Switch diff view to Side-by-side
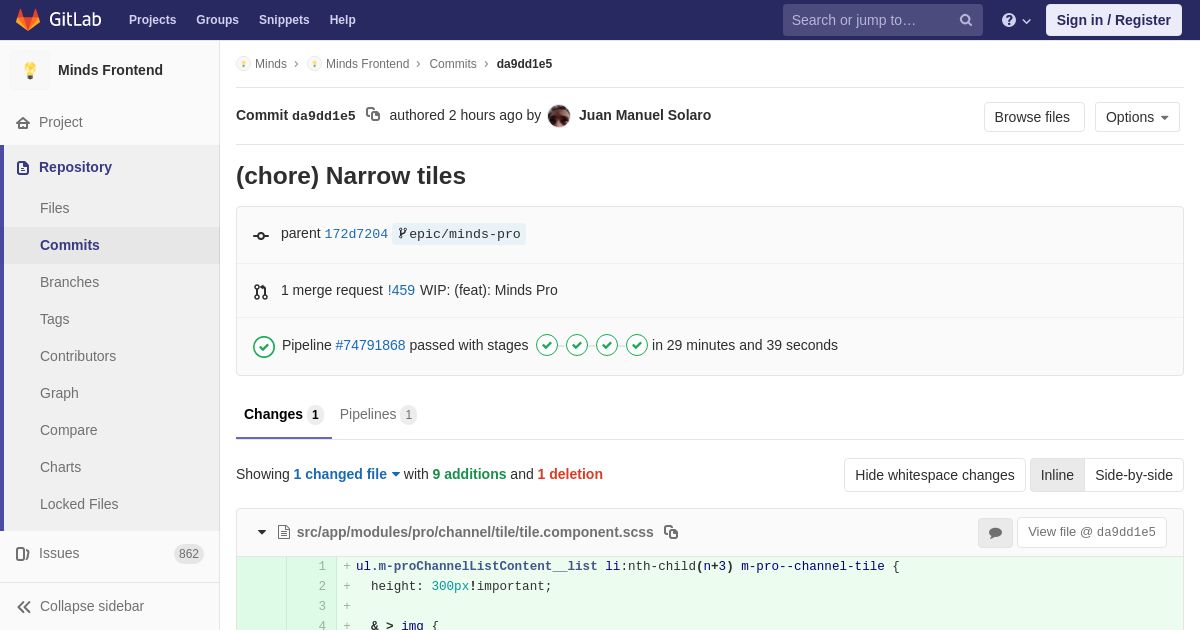The image size is (1200, 630). coord(1134,475)
